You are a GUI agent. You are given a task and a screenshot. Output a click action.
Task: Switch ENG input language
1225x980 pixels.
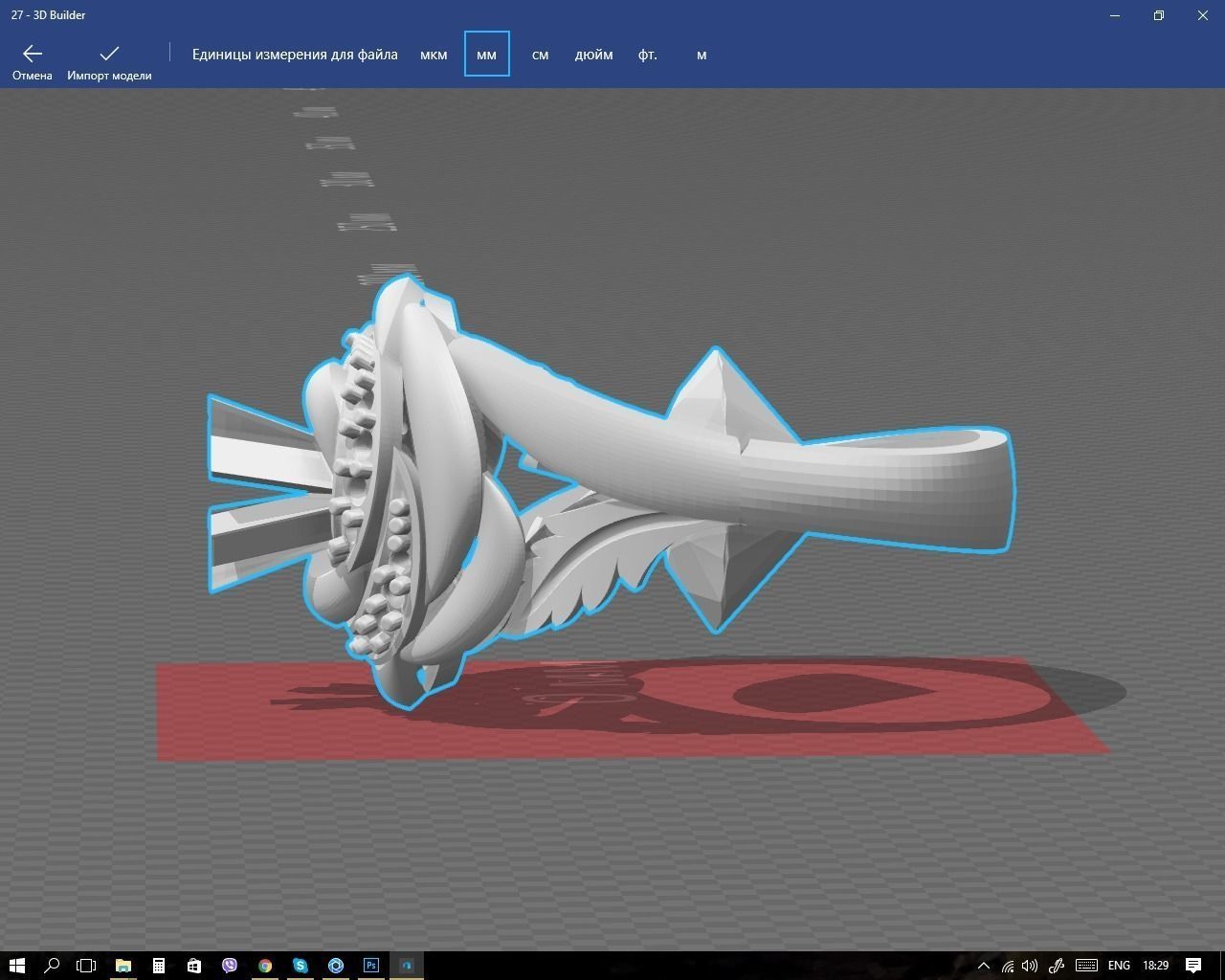click(x=1119, y=966)
